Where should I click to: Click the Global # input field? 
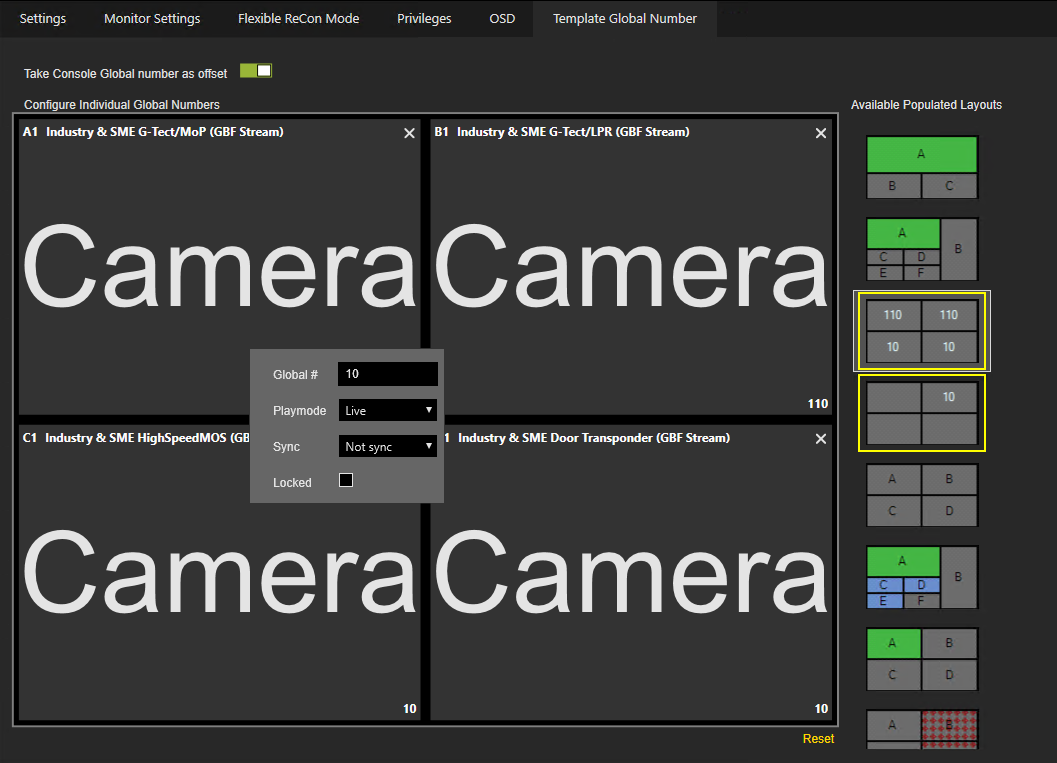click(388, 374)
